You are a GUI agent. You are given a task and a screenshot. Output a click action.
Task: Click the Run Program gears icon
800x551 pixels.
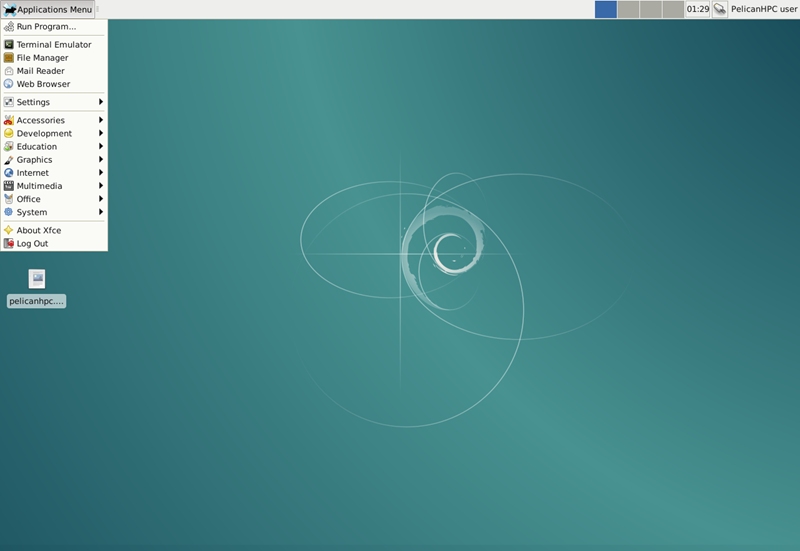pos(9,27)
